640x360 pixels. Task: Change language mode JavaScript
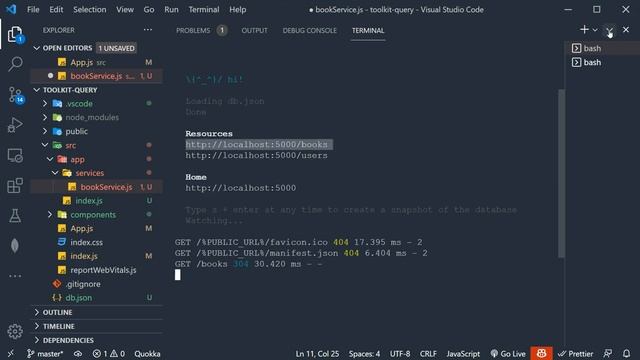[x=463, y=354]
